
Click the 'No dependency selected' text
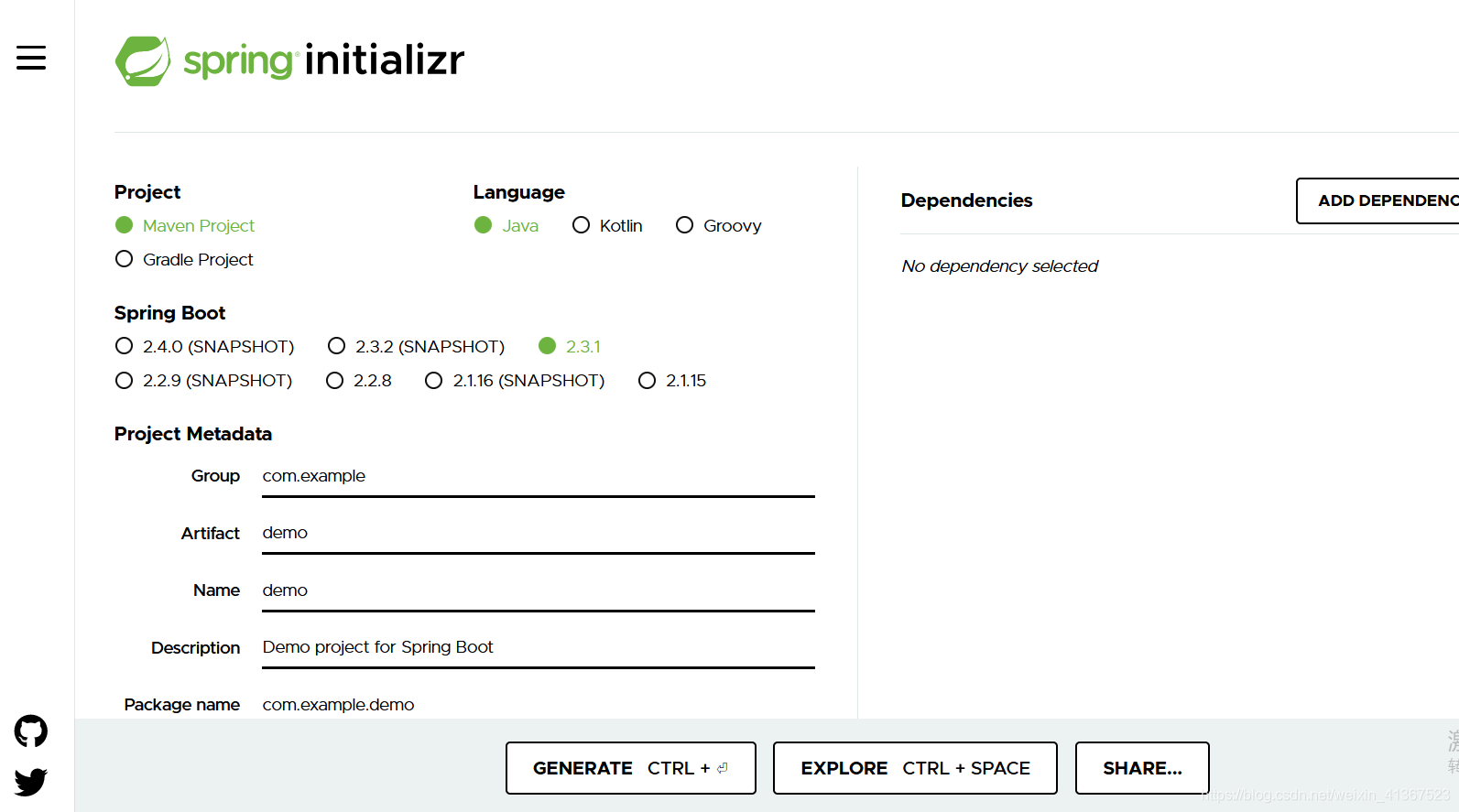click(999, 265)
